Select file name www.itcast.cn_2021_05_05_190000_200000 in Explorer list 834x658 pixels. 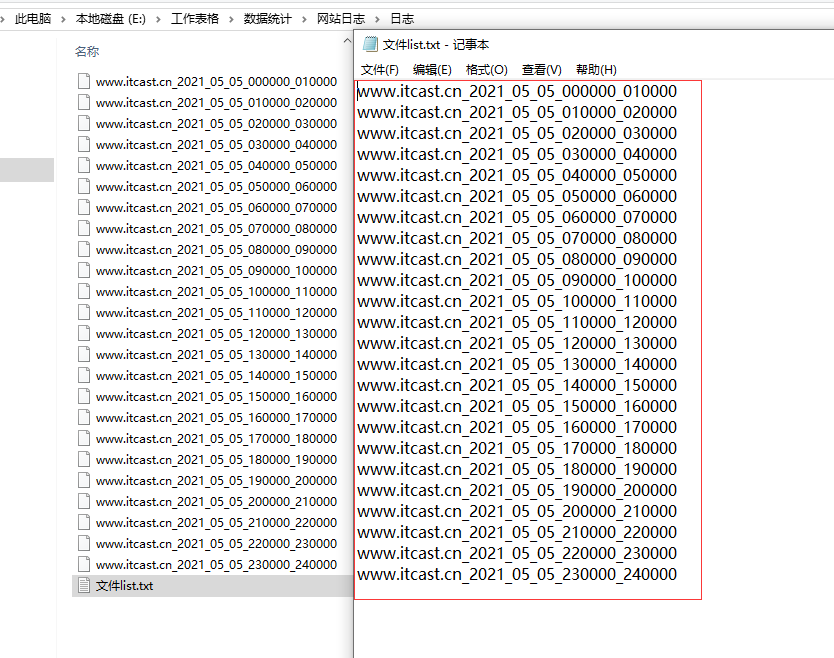(x=216, y=480)
